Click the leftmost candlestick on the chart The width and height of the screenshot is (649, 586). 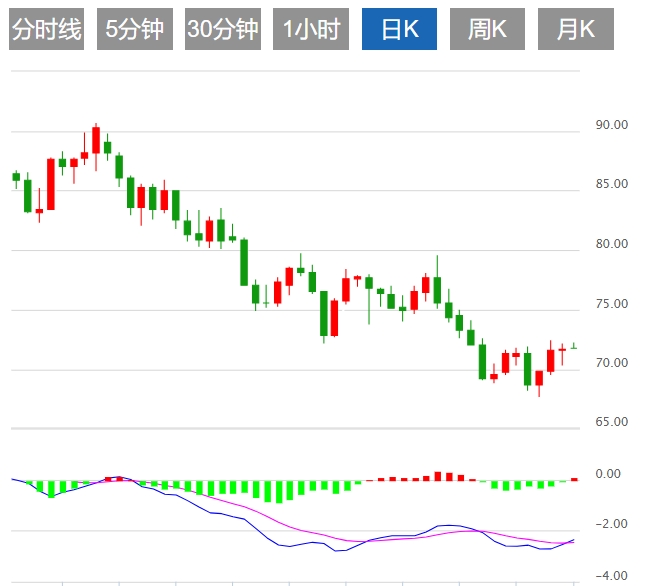[x=16, y=177]
